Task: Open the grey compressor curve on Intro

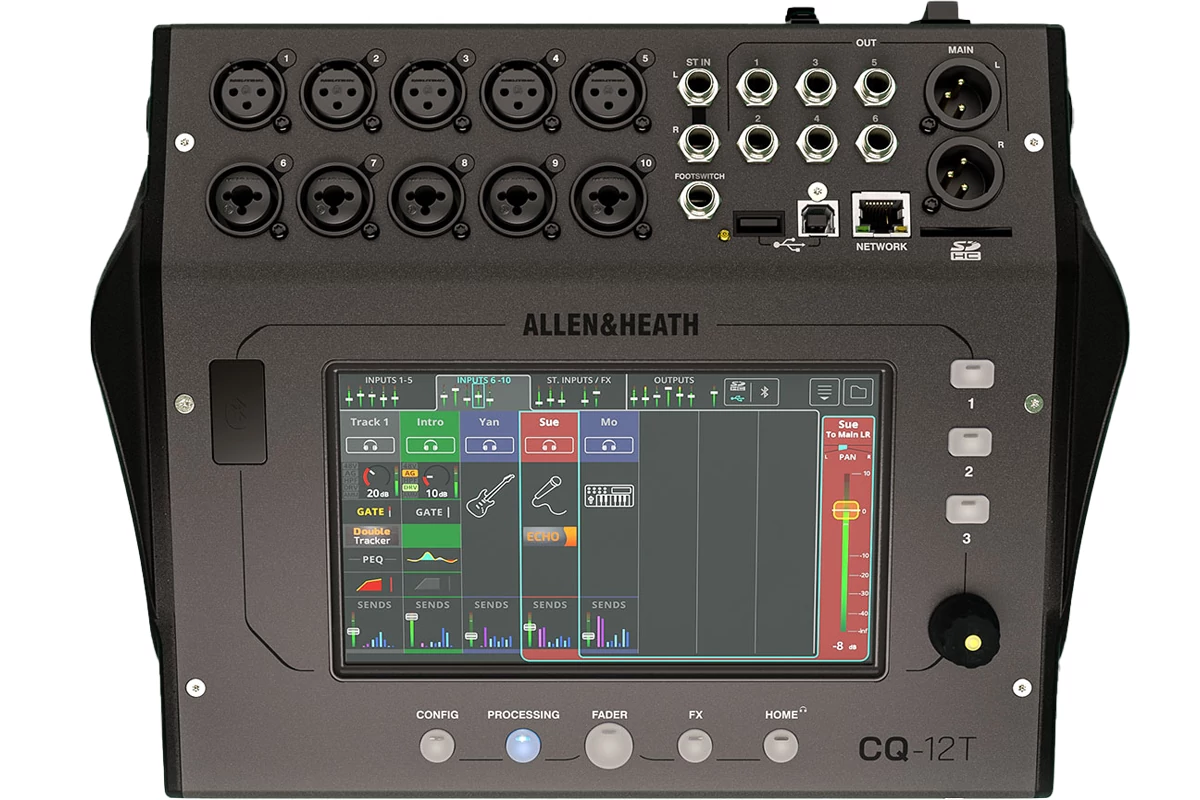Action: click(x=430, y=583)
